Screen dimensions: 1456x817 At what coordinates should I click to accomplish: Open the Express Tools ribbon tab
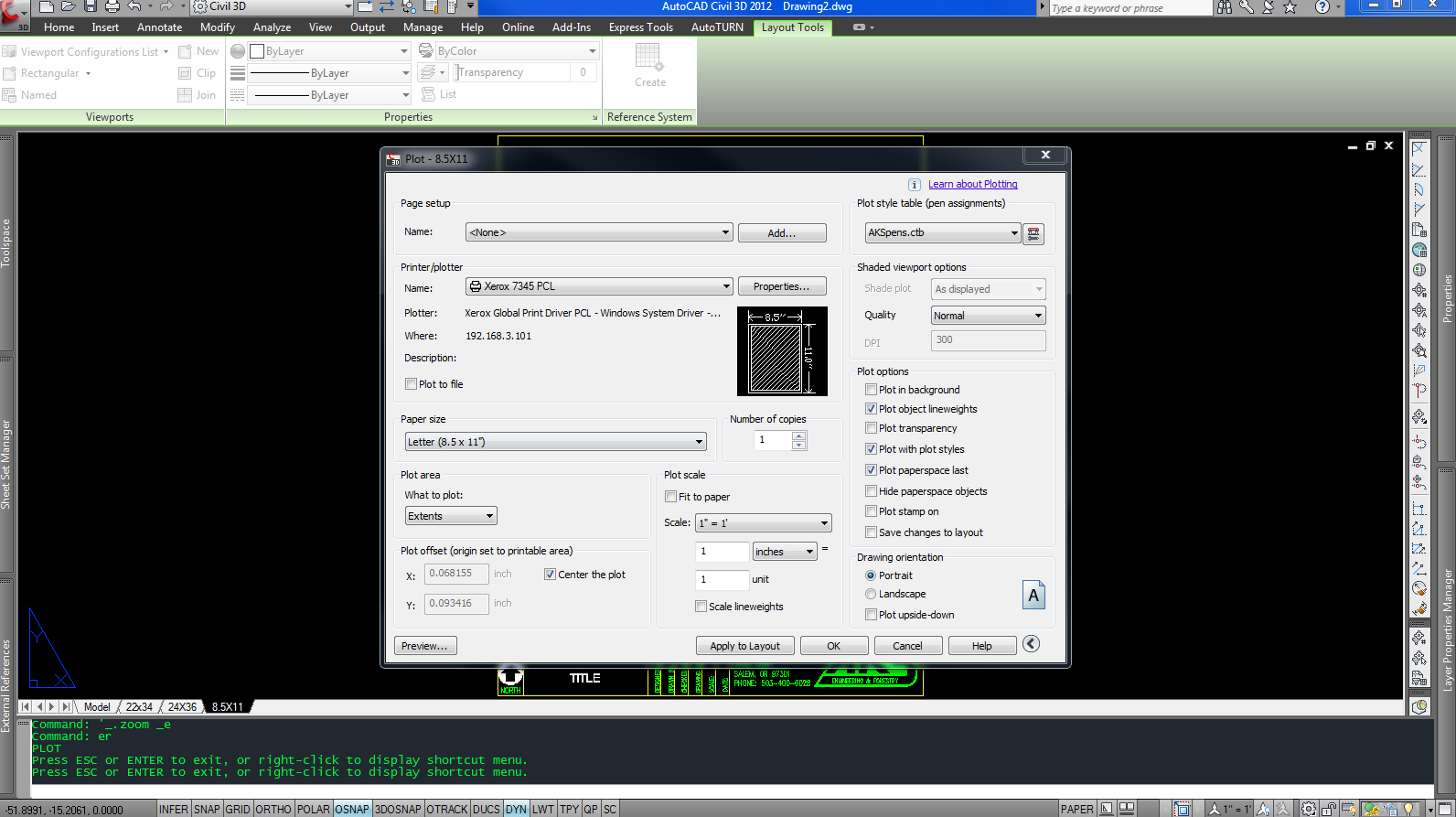pos(641,27)
